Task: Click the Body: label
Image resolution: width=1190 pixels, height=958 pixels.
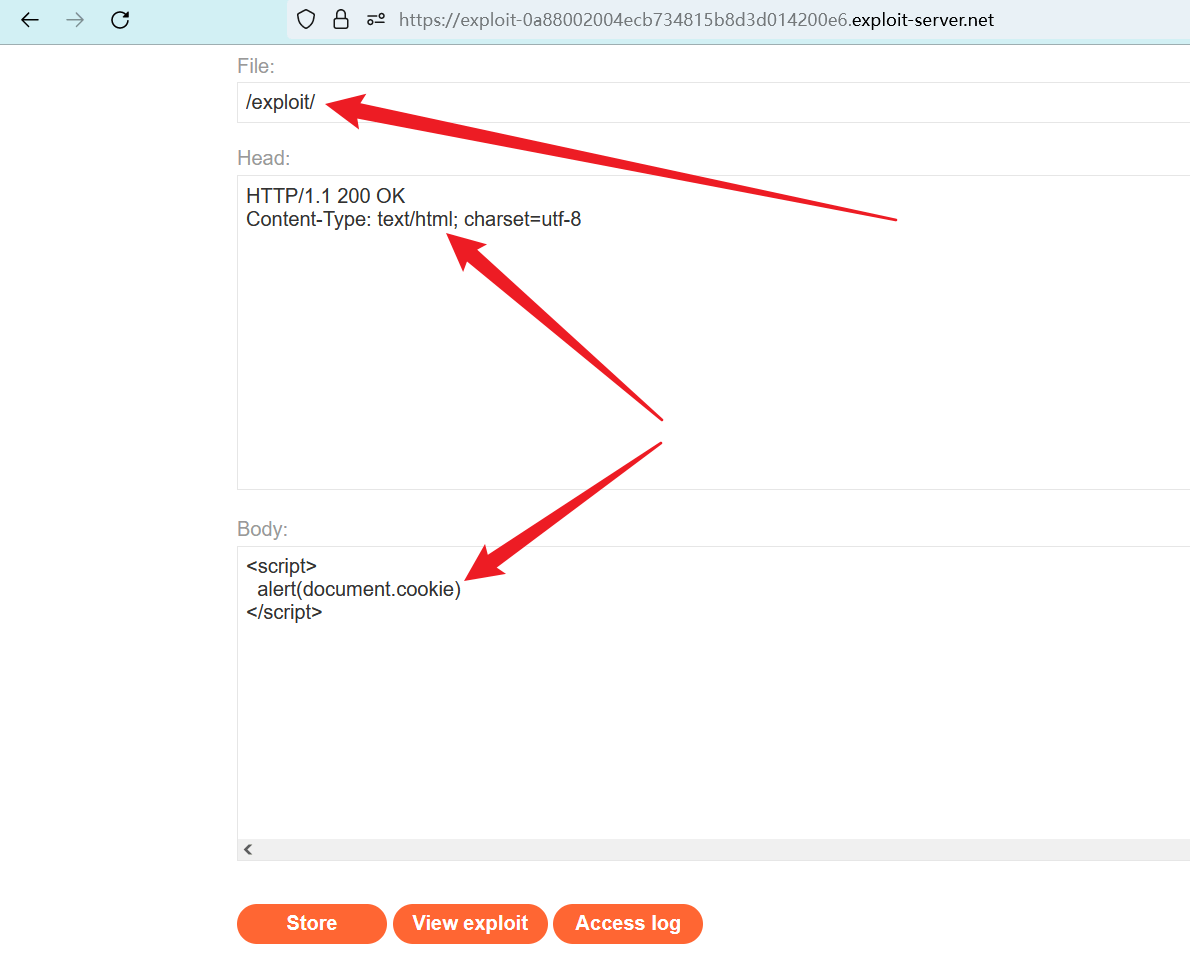Action: [263, 529]
